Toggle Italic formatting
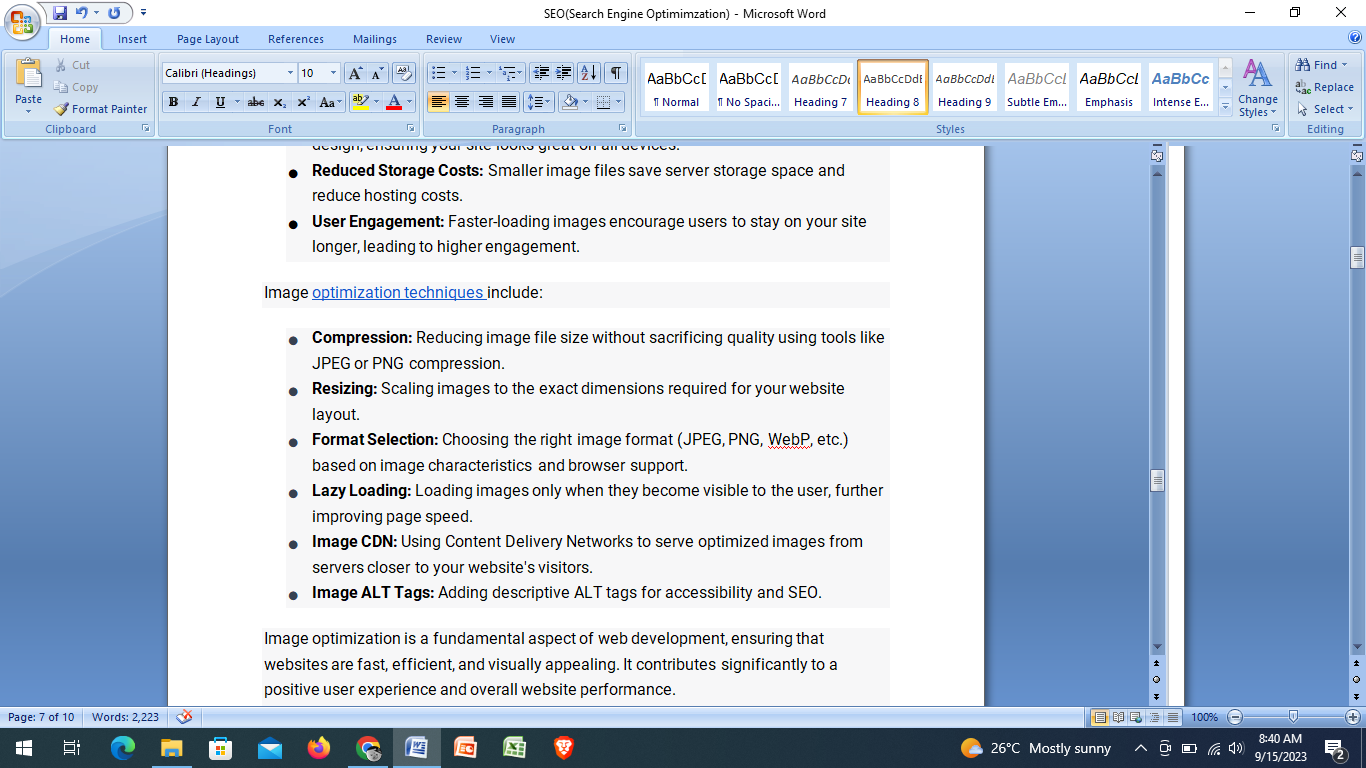The image size is (1366, 768). 198,101
